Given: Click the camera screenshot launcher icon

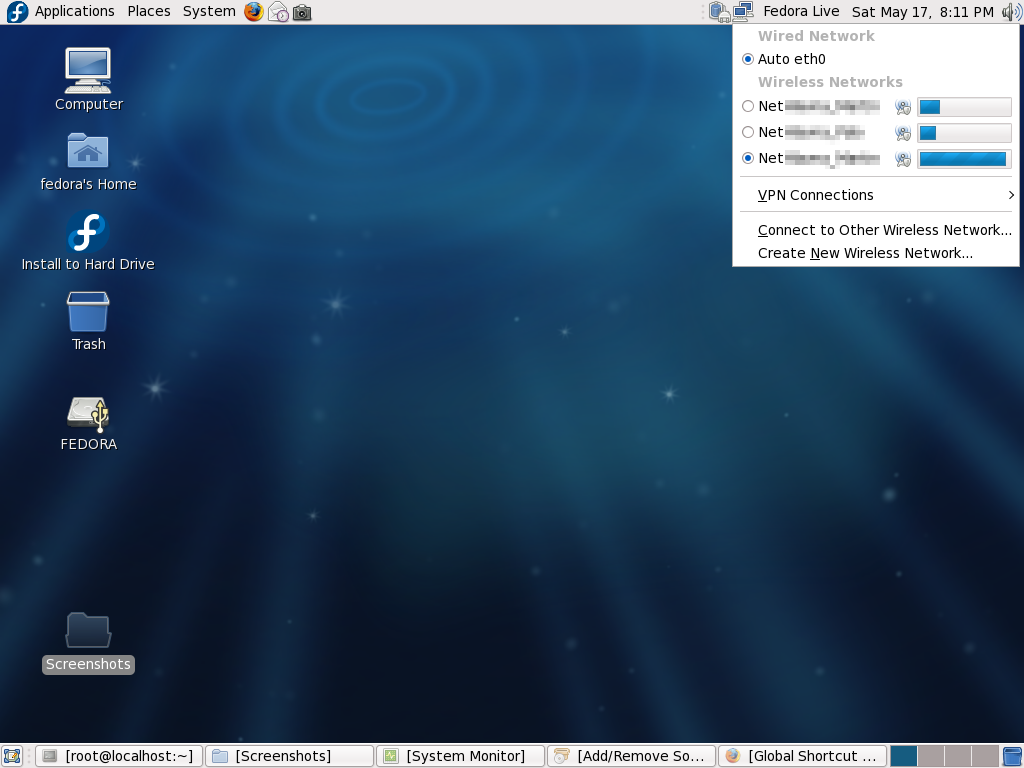Looking at the screenshot, I should pyautogui.click(x=302, y=12).
